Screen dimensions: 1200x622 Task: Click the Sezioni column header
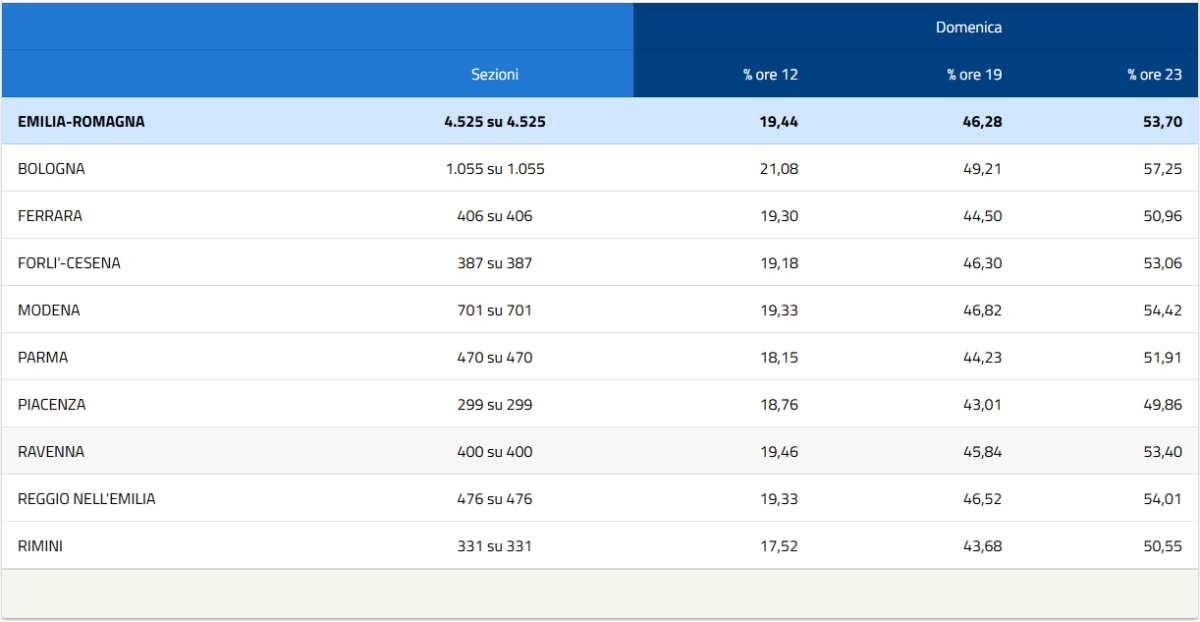pyautogui.click(x=495, y=74)
